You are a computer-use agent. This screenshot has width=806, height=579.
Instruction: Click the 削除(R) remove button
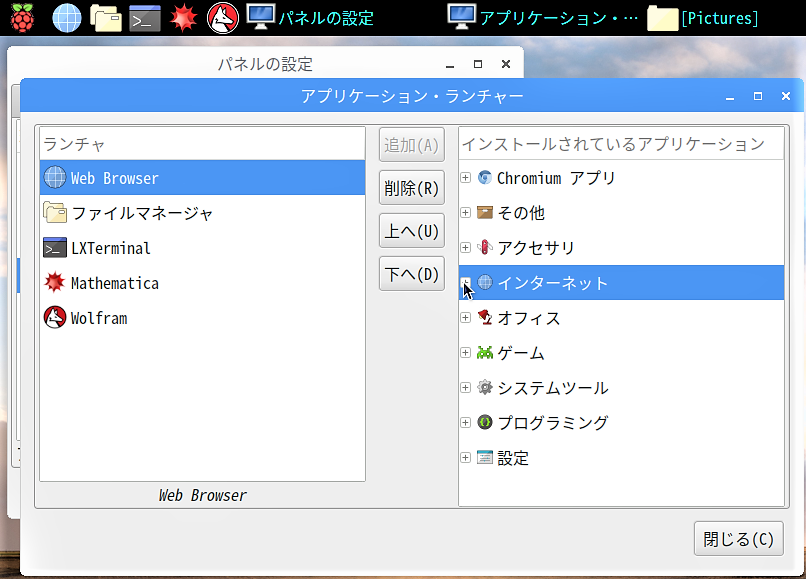coord(411,188)
